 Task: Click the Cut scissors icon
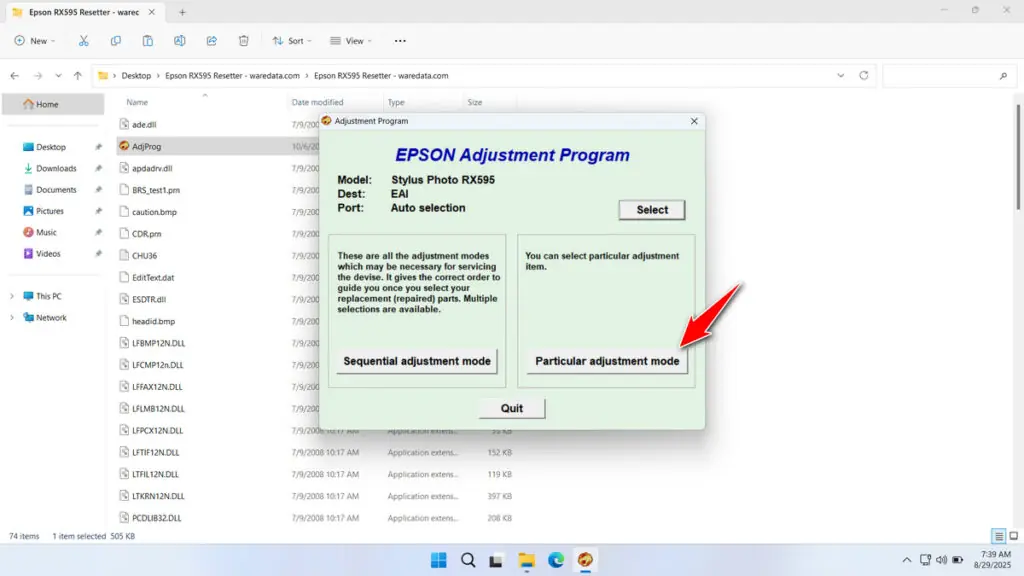[x=84, y=40]
